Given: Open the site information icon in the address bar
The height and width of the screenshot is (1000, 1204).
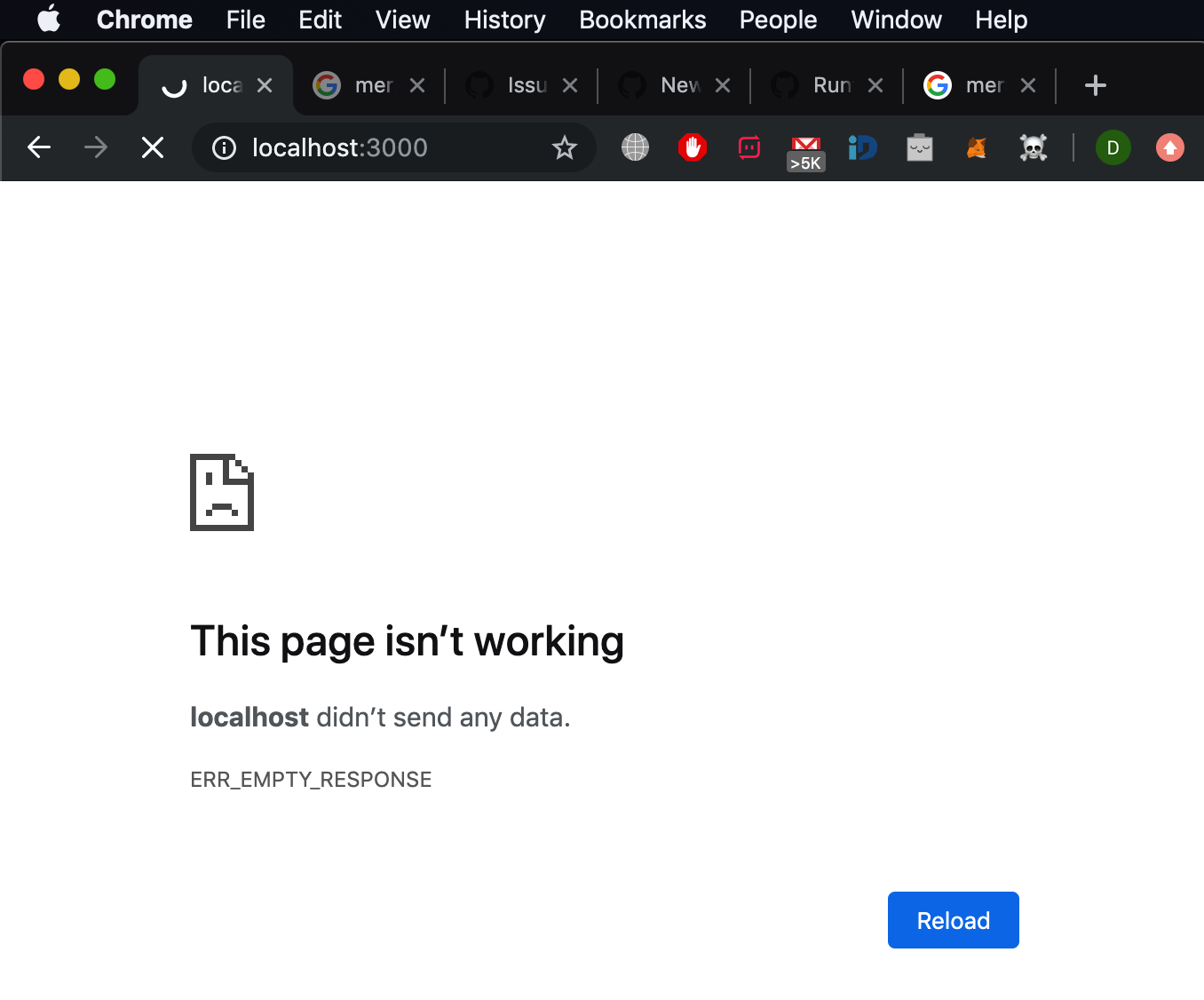Looking at the screenshot, I should [x=225, y=147].
